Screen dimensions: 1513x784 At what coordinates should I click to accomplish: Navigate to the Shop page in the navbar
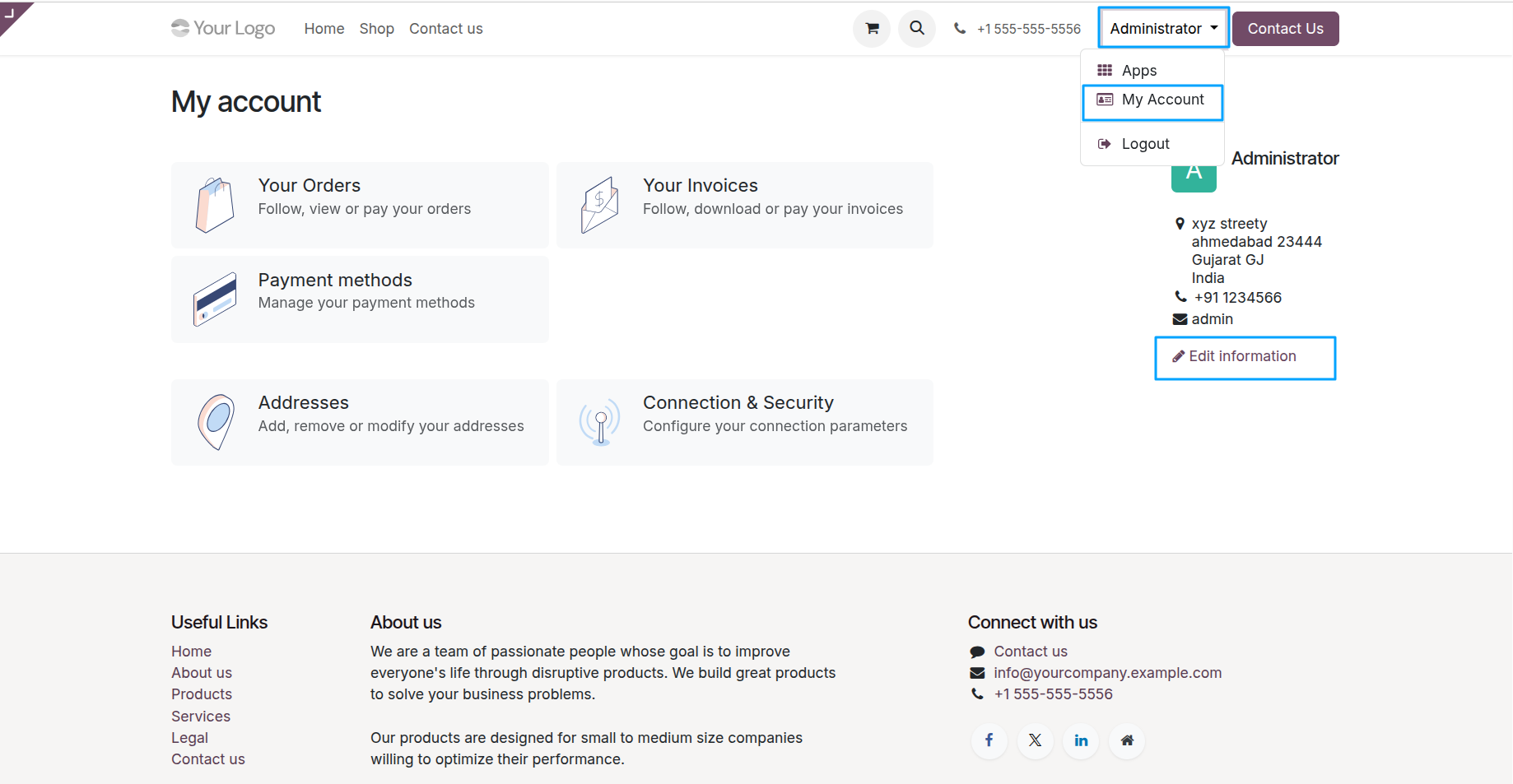[x=376, y=28]
